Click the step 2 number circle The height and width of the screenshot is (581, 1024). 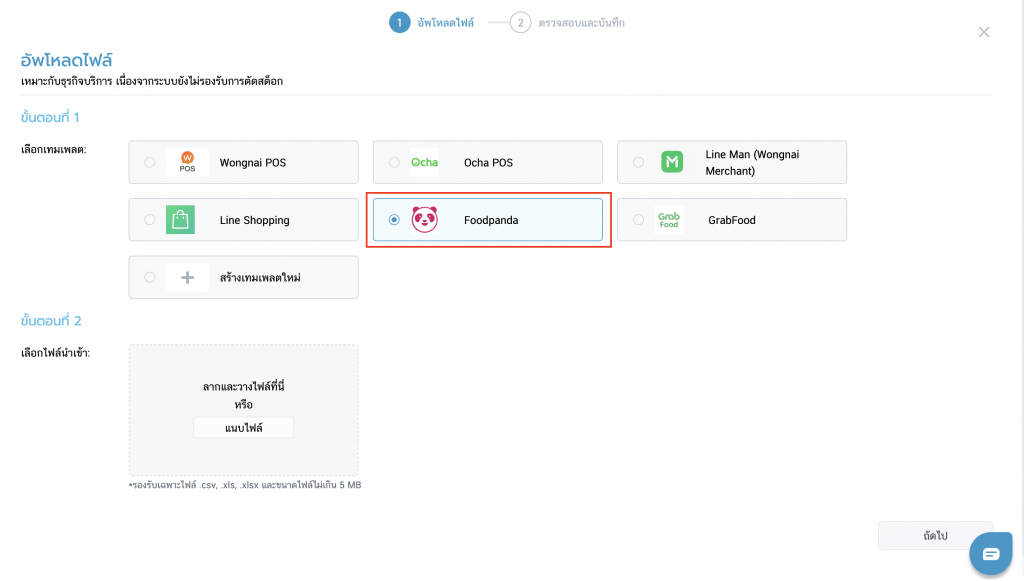520,22
